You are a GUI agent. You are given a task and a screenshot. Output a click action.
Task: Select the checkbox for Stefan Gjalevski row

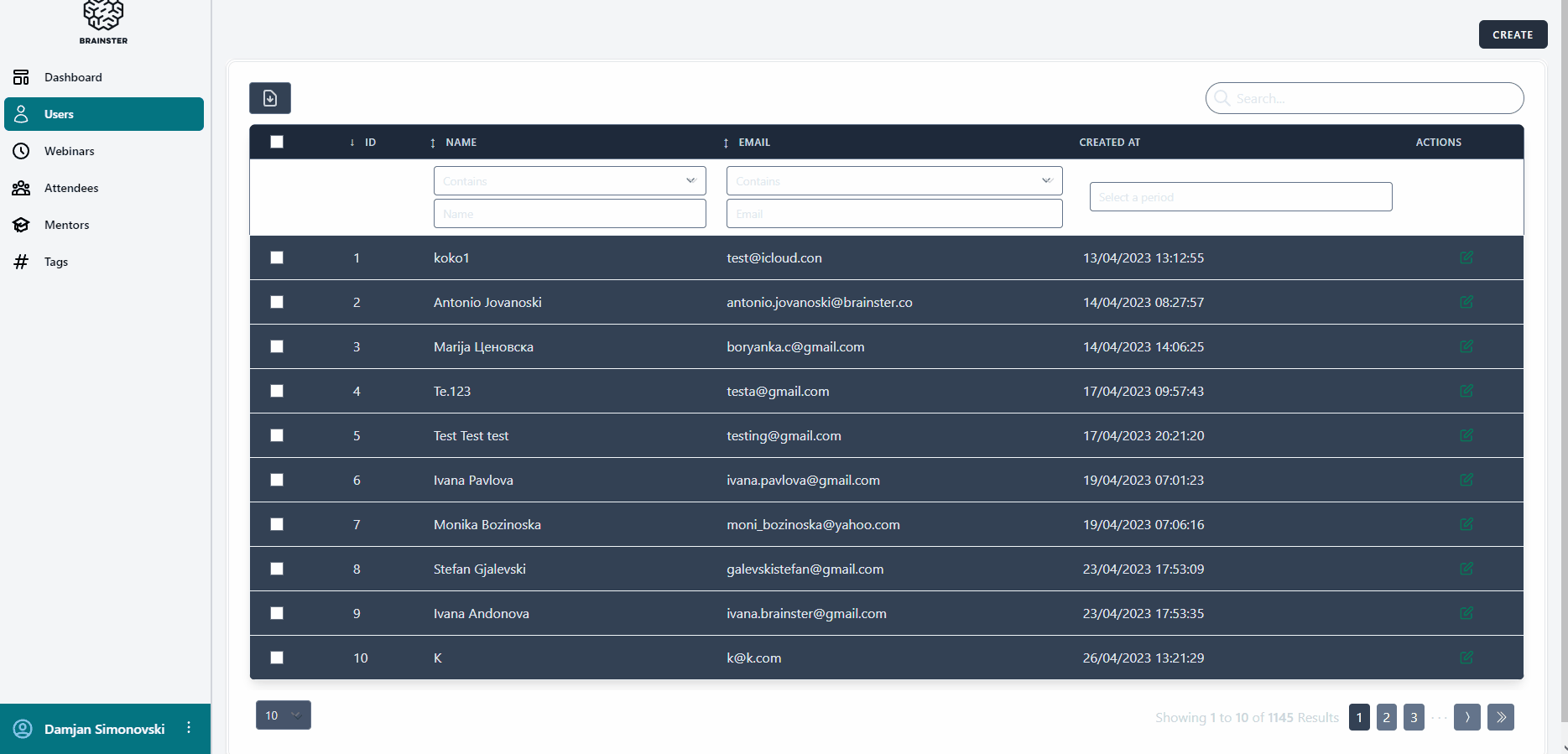pyautogui.click(x=277, y=569)
